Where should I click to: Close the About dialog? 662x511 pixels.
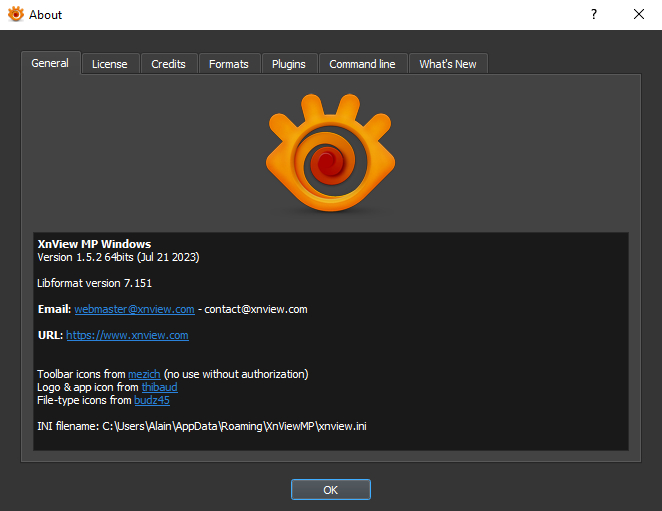coord(639,14)
